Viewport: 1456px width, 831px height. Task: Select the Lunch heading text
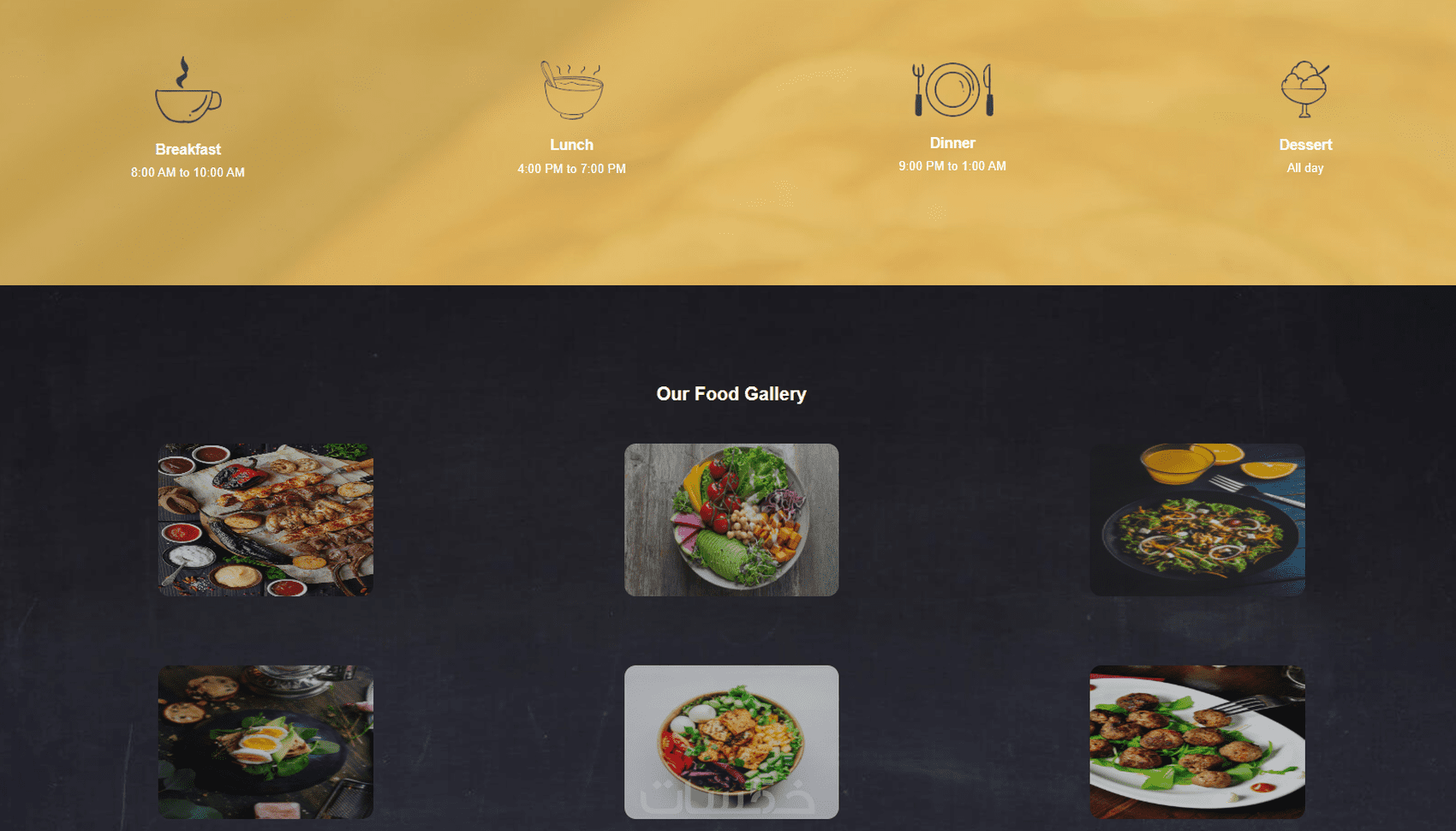[571, 145]
